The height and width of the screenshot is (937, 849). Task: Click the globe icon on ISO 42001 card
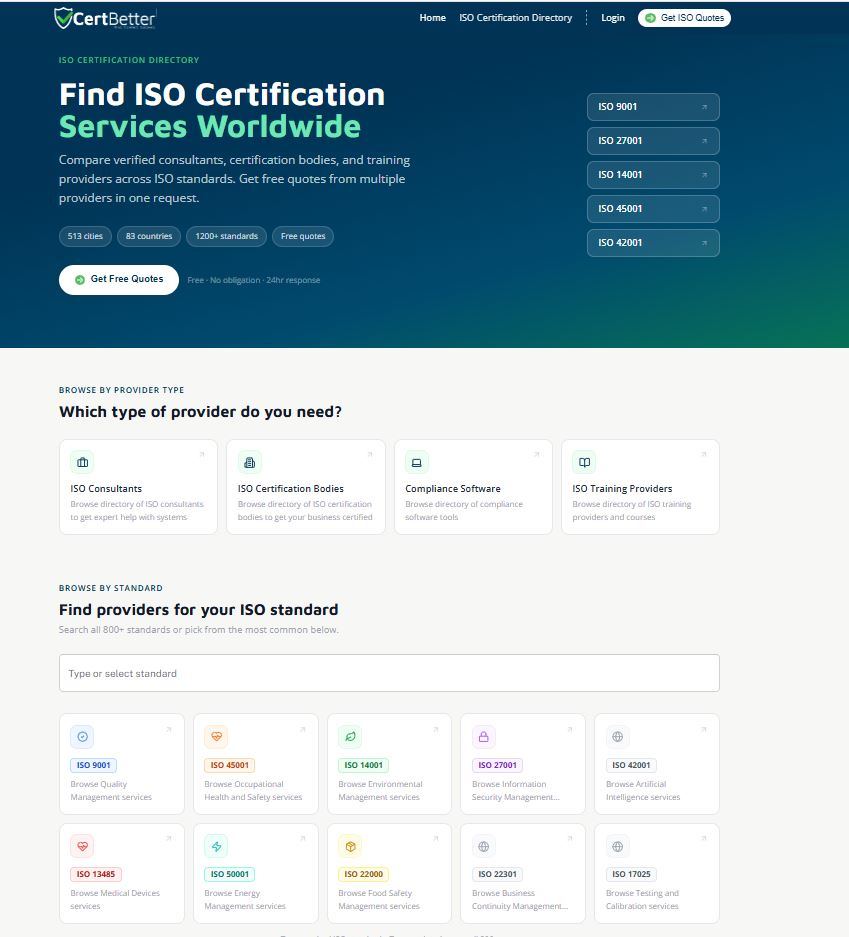pos(618,737)
